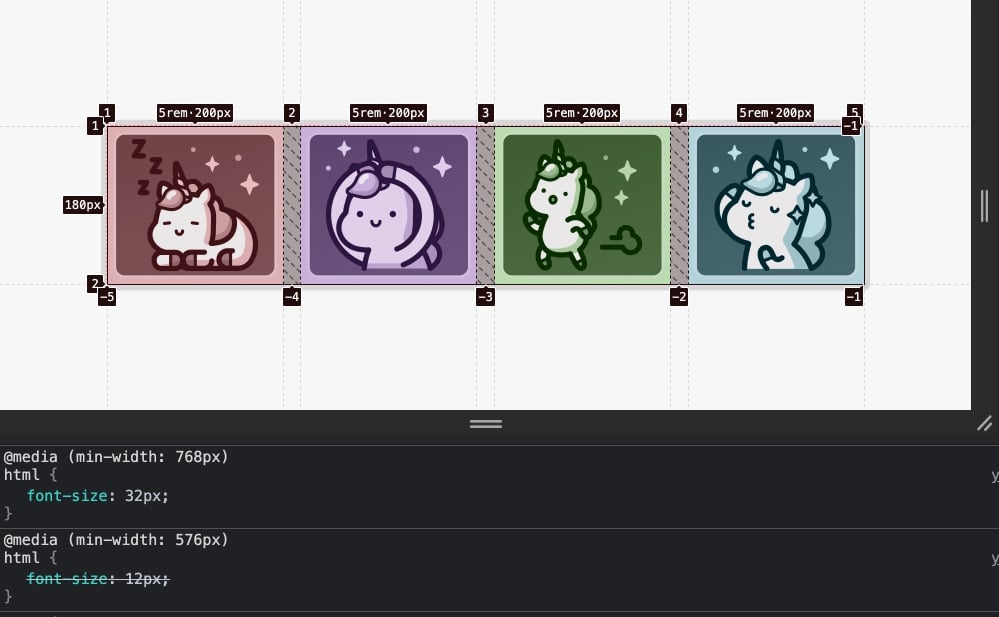Click the purple rolling unicorn tile

tap(389, 205)
